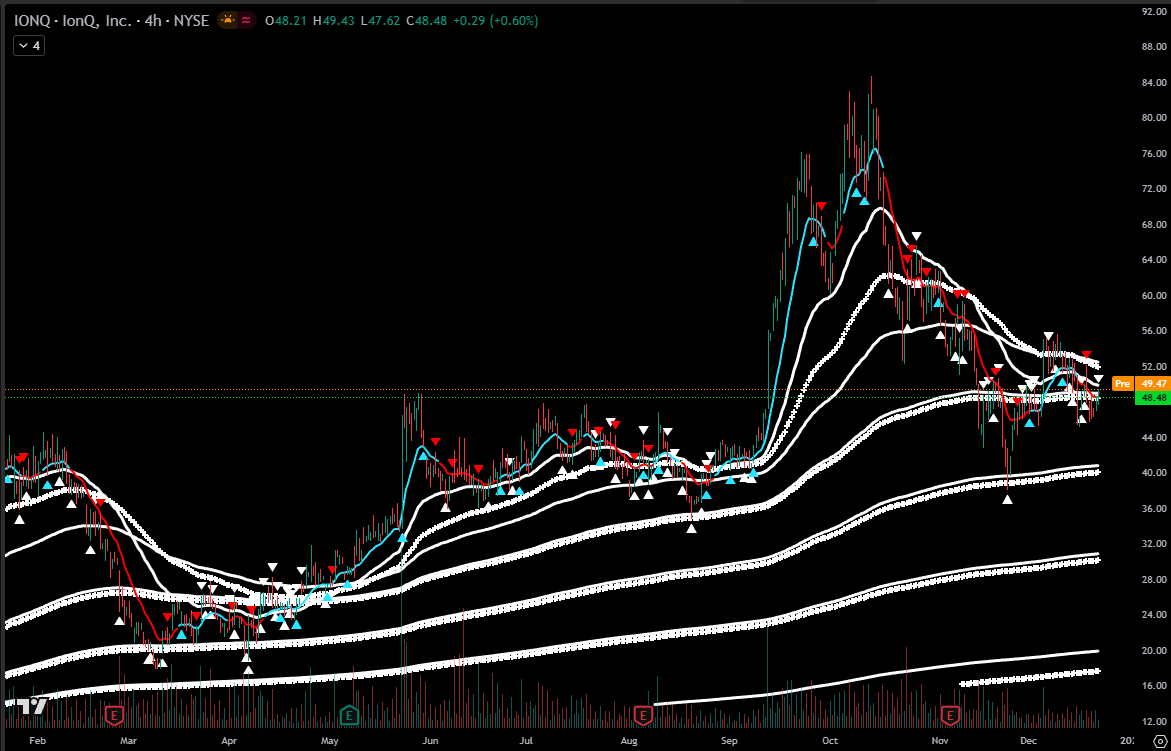Viewport: 1171px width, 751px height.
Task: Click the pink data-status wave icon
Action: [x=246, y=20]
